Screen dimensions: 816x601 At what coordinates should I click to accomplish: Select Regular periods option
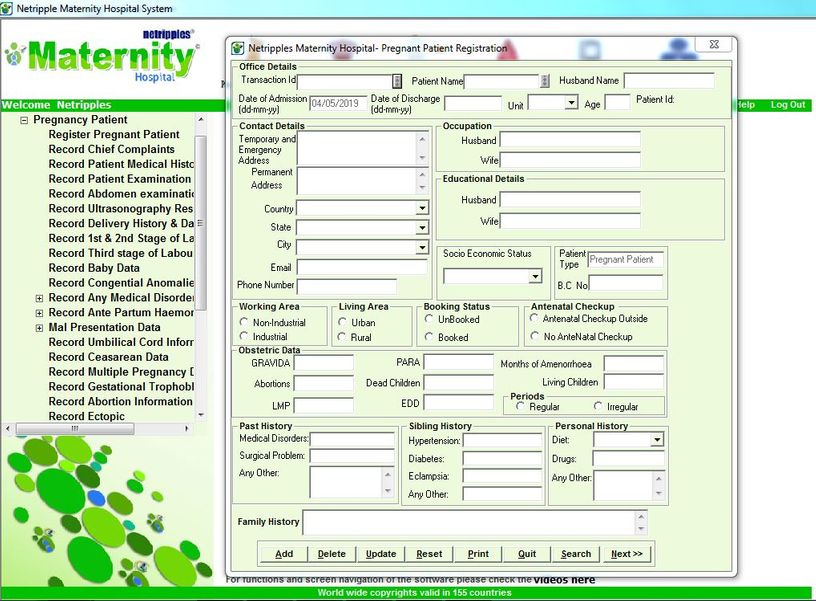pos(520,406)
